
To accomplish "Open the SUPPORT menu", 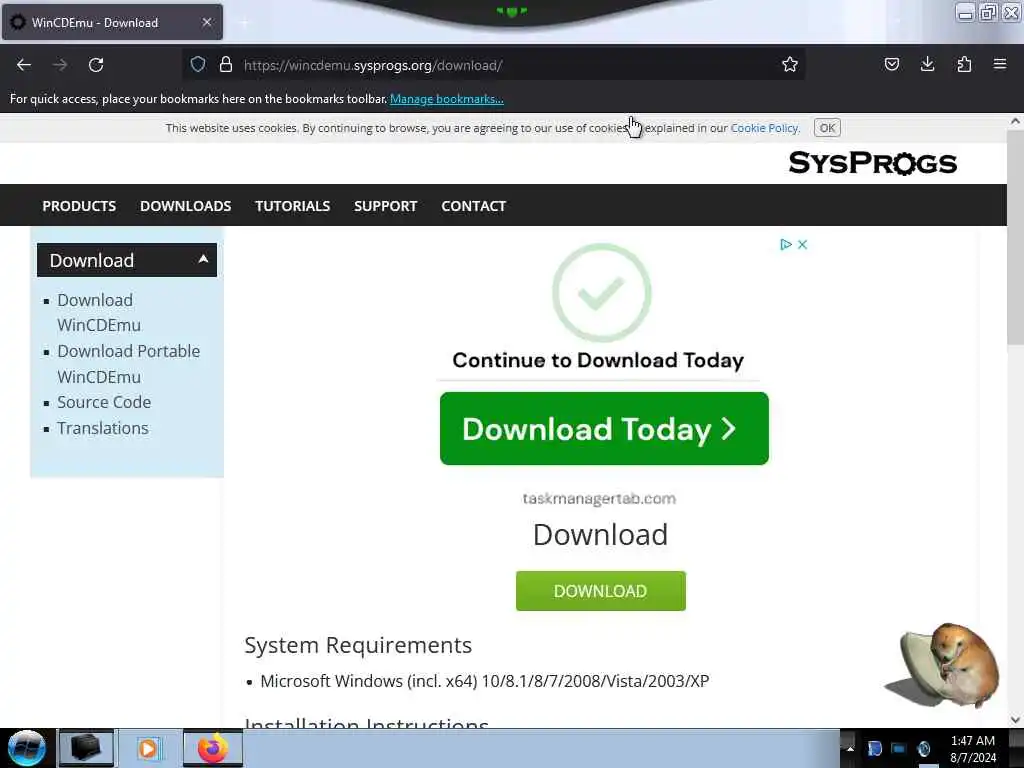I will [x=385, y=206].
